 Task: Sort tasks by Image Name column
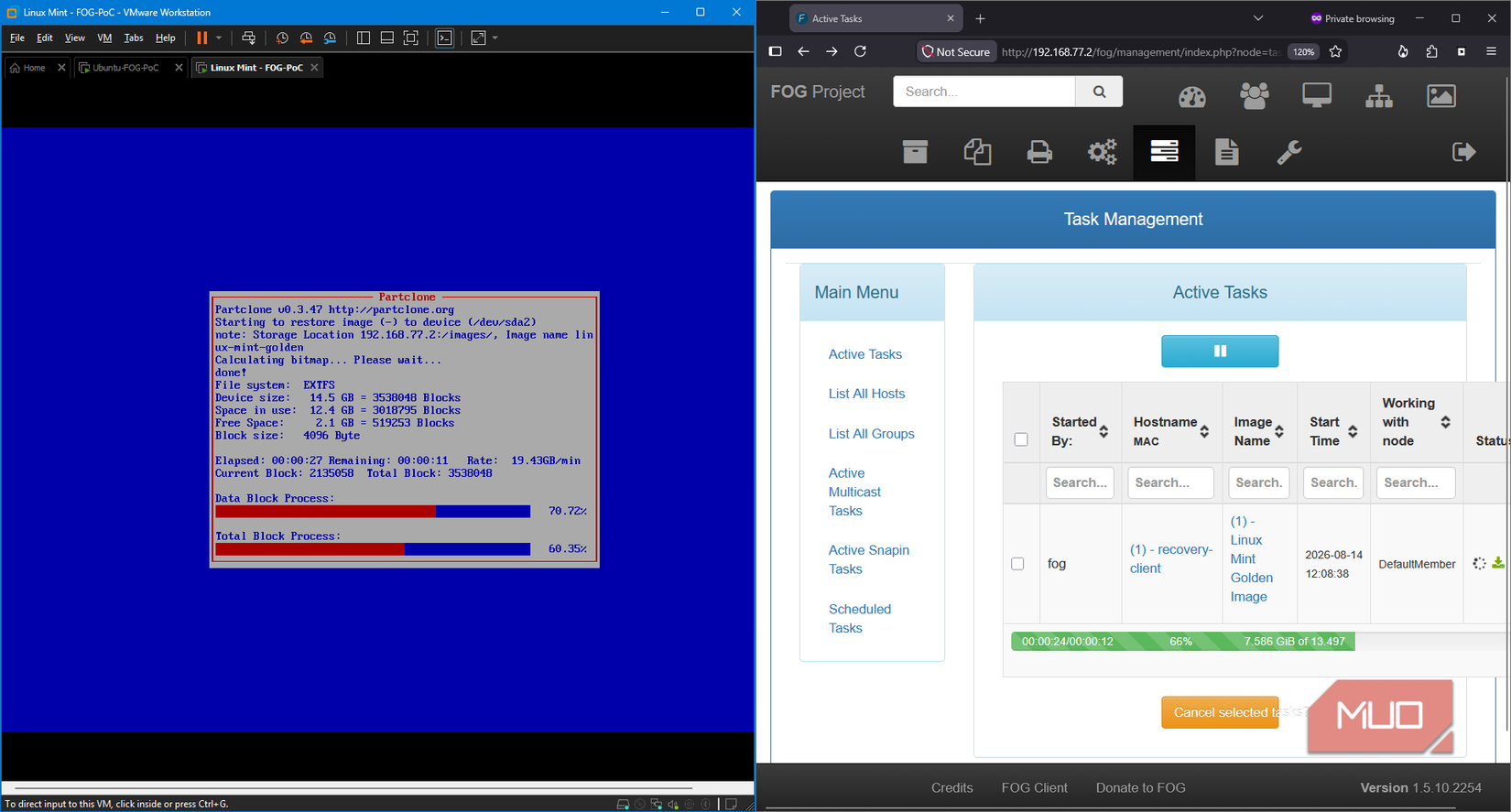click(1259, 431)
